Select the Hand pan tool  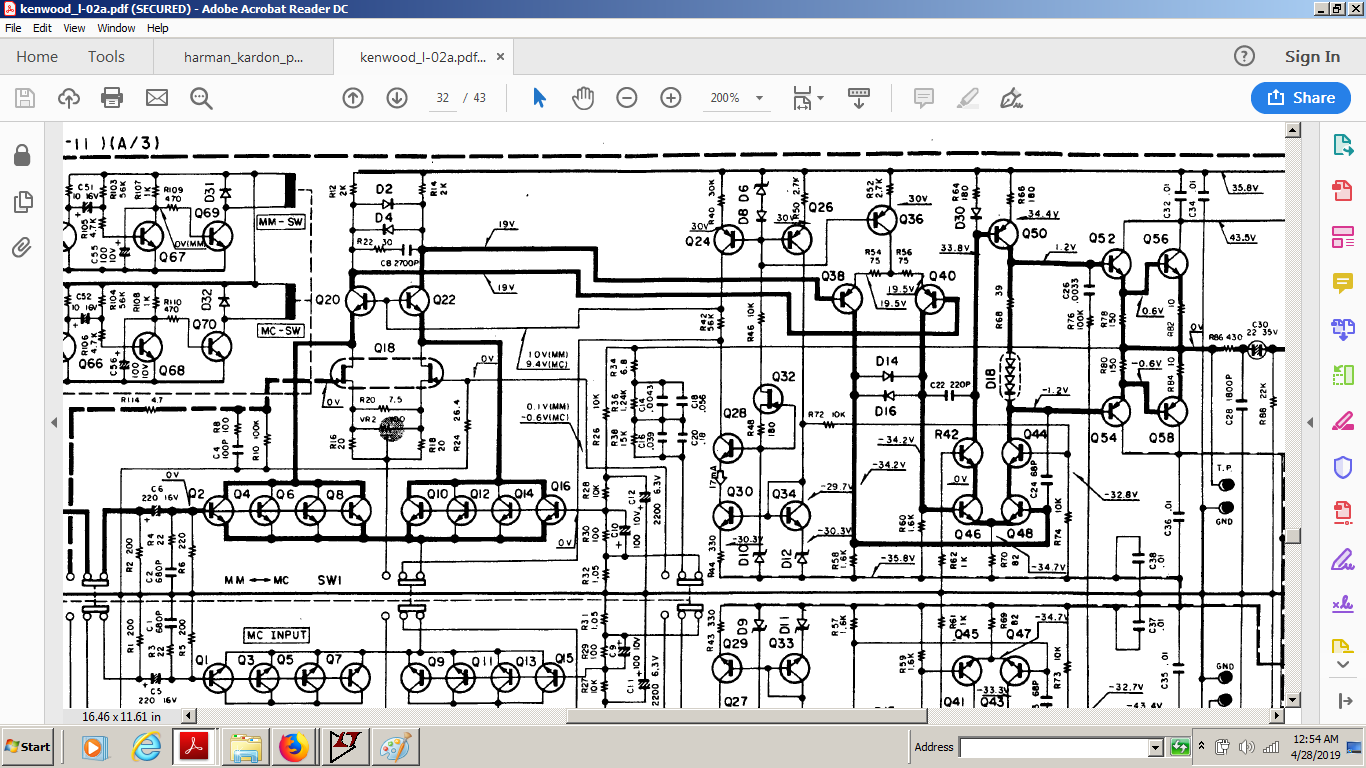tap(582, 98)
